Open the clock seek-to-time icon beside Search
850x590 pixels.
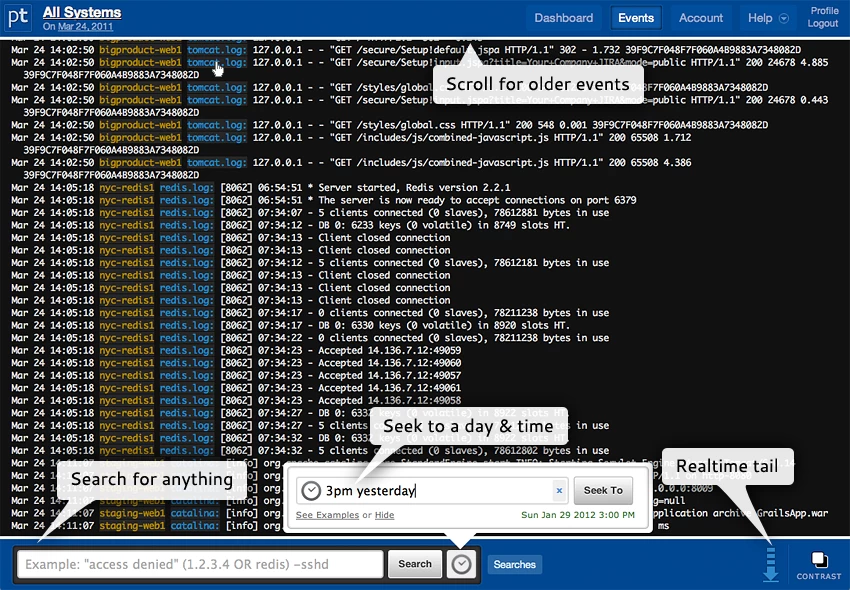[x=461, y=564]
